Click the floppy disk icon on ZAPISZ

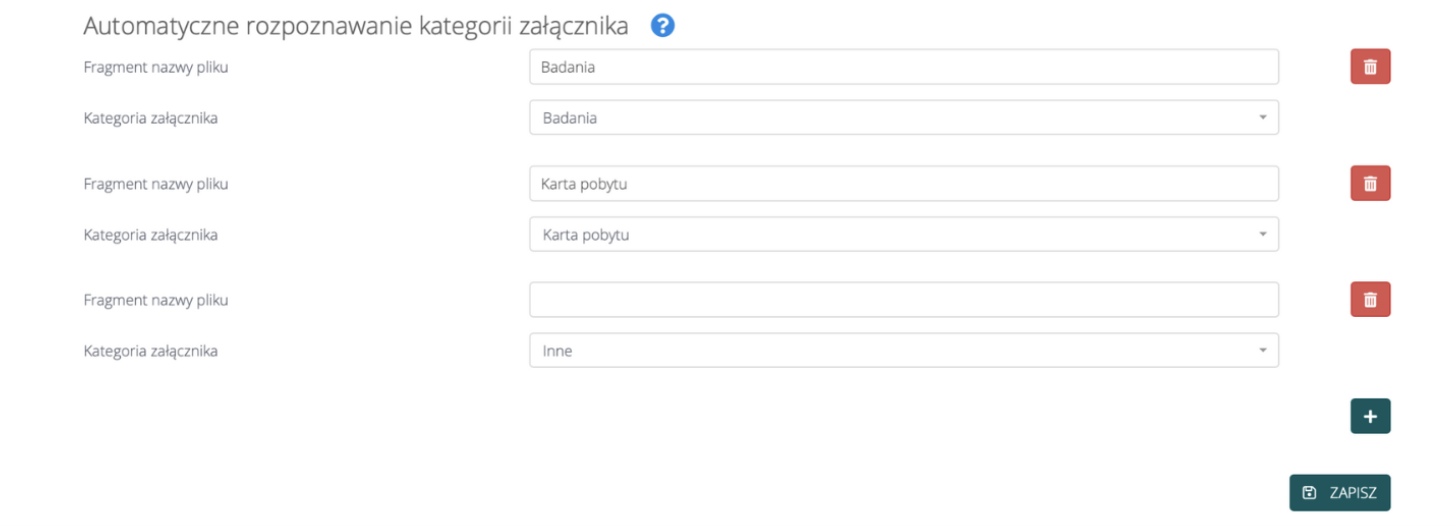tap(1310, 492)
